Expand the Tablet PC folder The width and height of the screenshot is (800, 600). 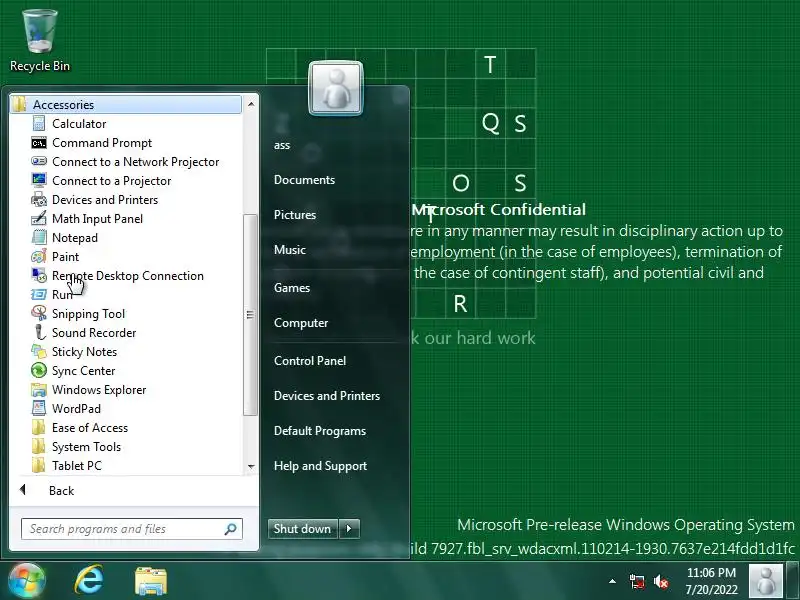[x=67, y=465]
